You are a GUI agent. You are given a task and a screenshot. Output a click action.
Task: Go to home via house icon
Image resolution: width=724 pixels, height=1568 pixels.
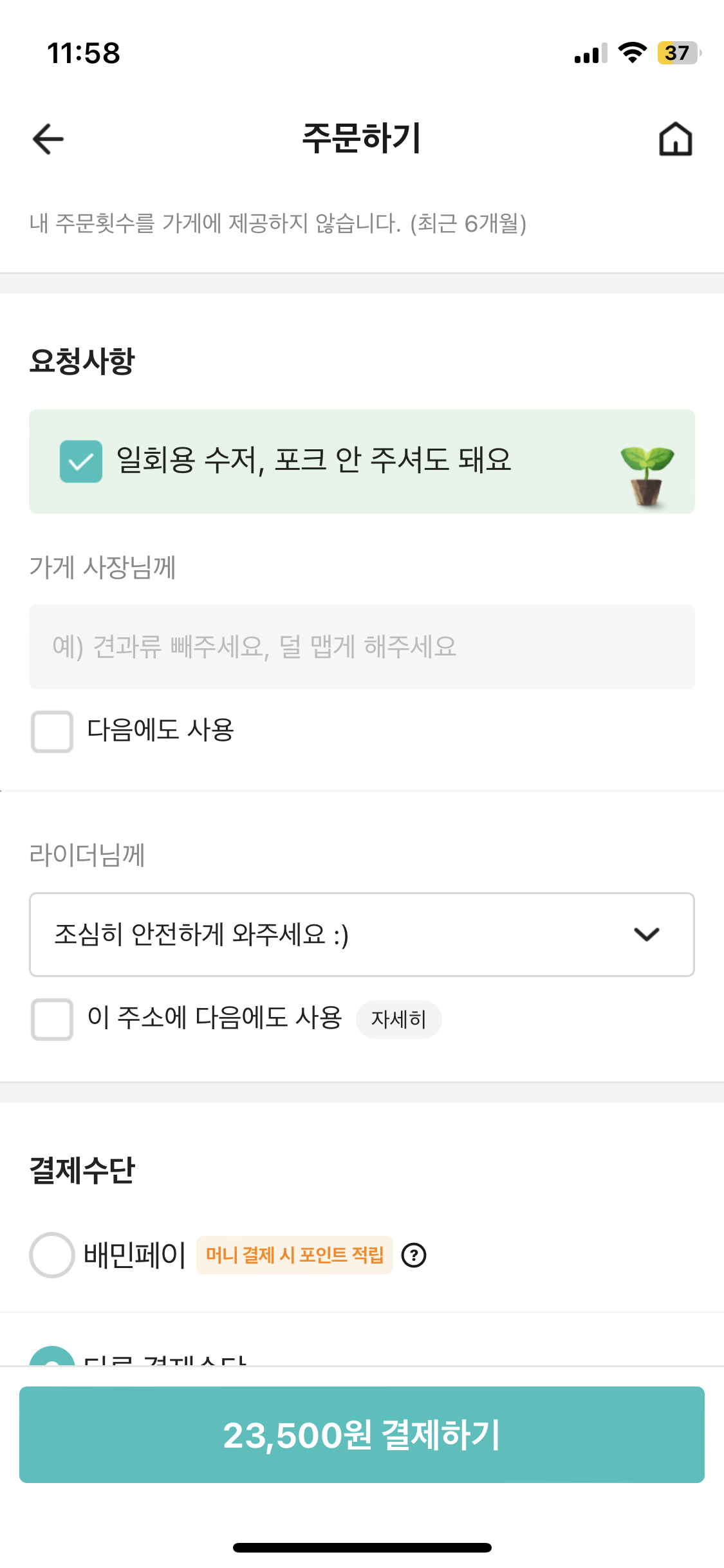[675, 139]
